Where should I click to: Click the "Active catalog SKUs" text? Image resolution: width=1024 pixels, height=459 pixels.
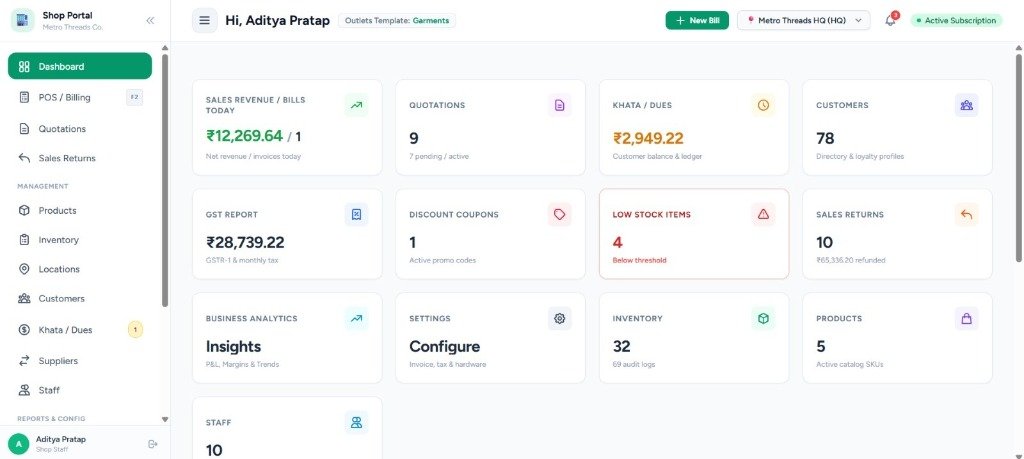[850, 364]
